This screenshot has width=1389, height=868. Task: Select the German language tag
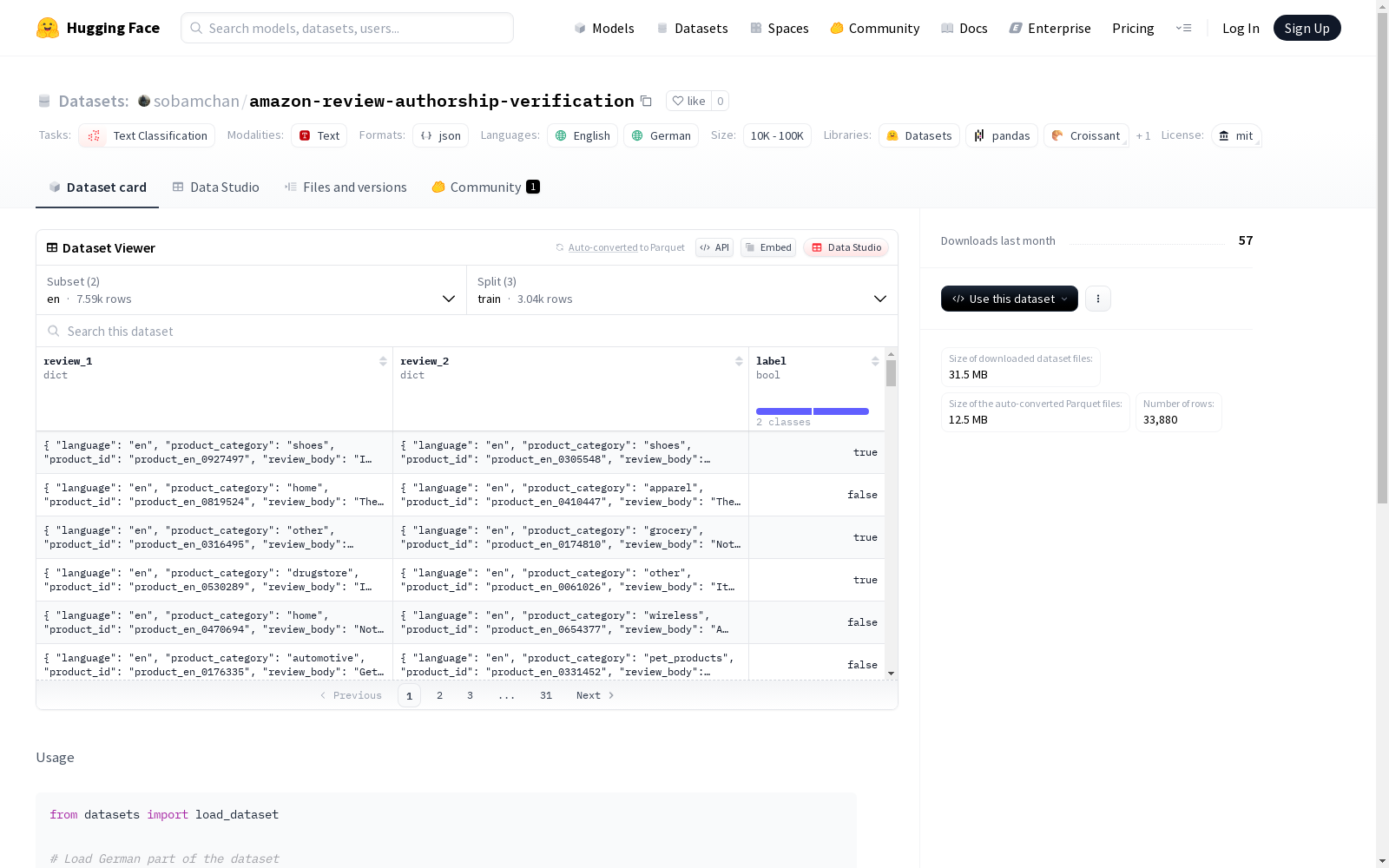click(661, 135)
